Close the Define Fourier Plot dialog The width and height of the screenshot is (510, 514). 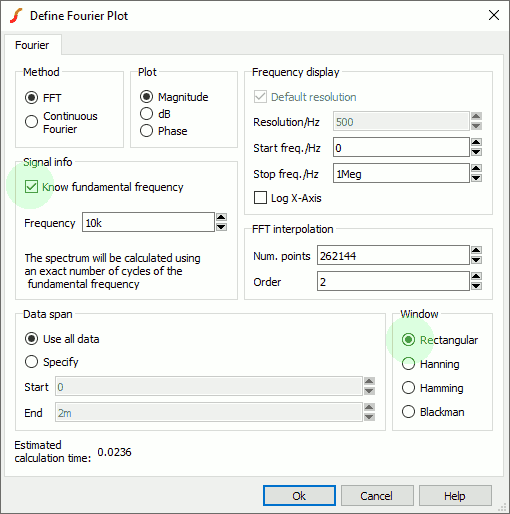coord(494,15)
